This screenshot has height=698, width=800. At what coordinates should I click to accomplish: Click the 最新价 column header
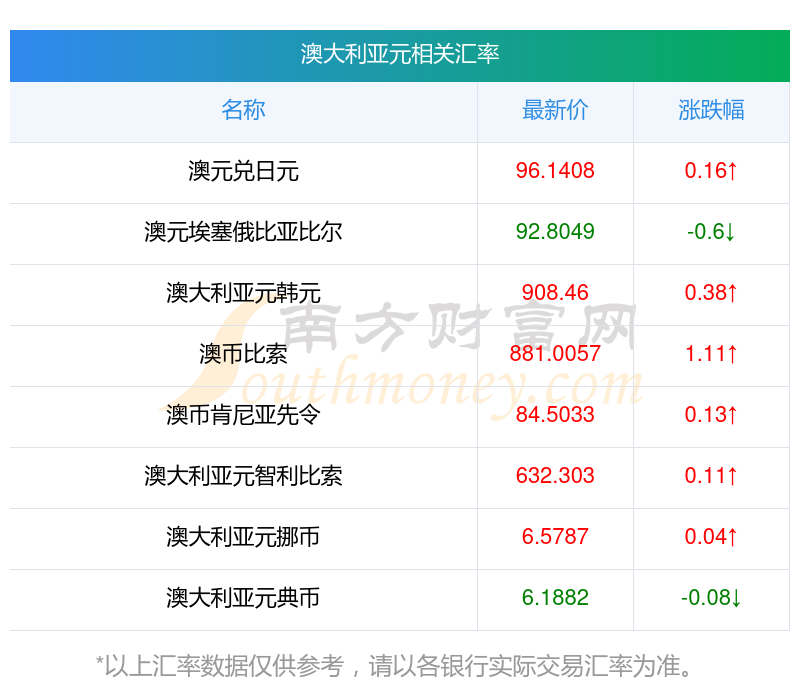click(555, 110)
